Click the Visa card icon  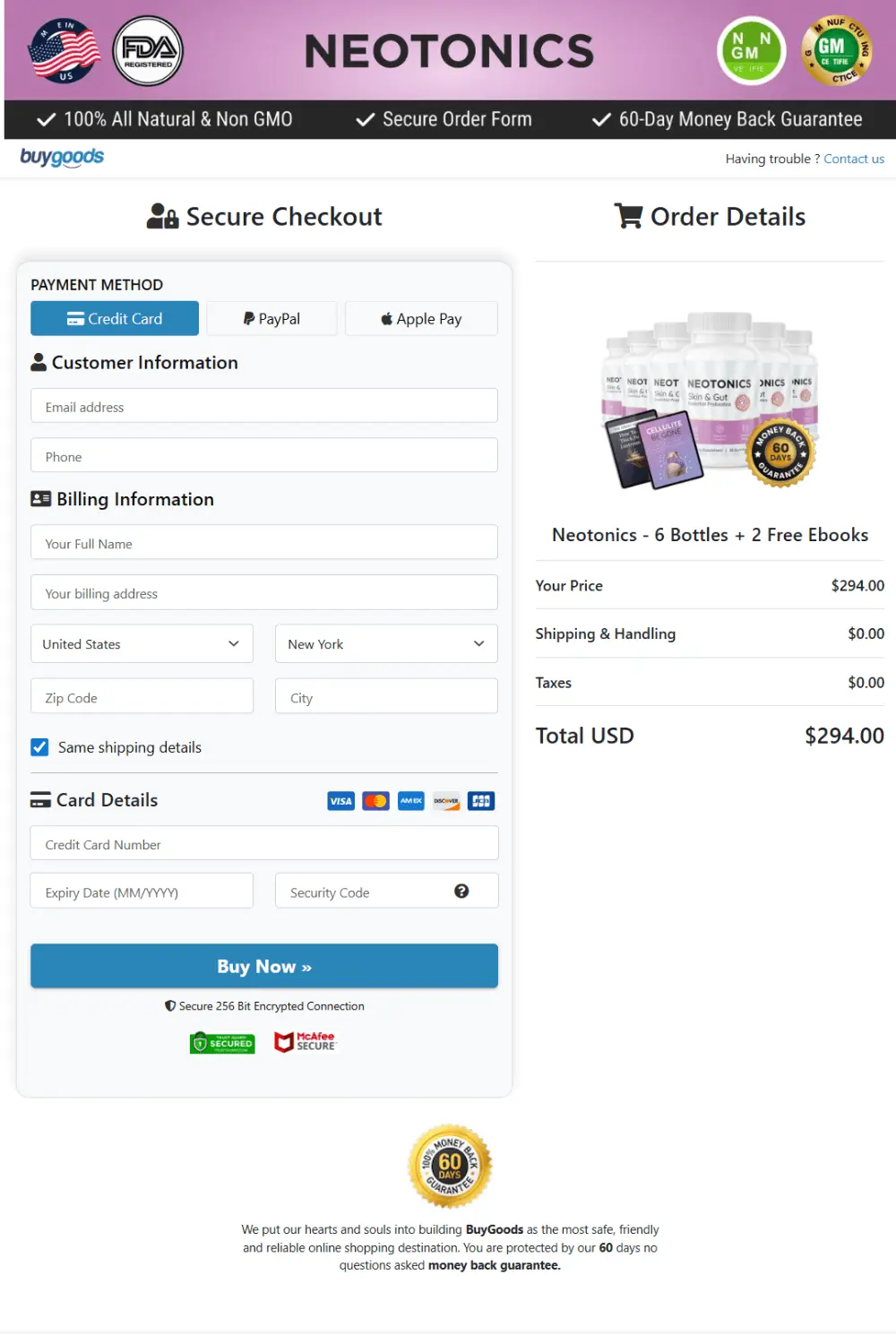click(x=340, y=800)
